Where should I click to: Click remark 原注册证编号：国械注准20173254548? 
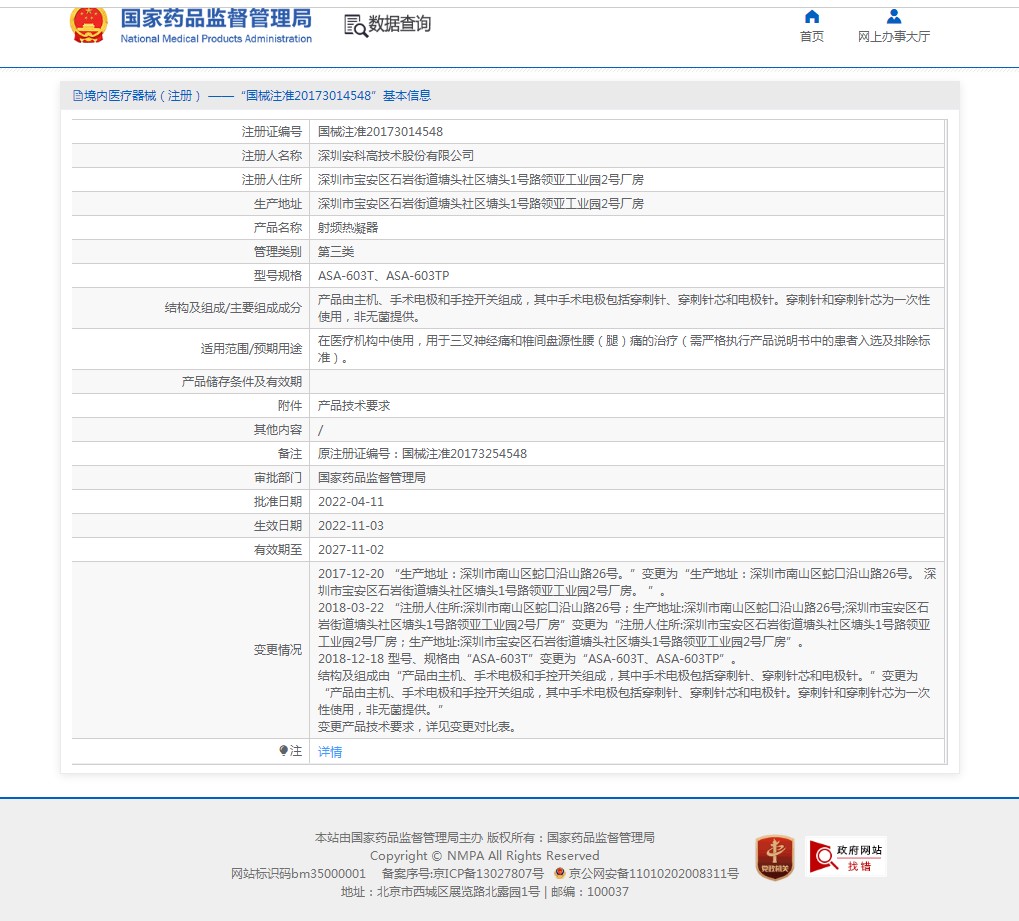click(422, 454)
